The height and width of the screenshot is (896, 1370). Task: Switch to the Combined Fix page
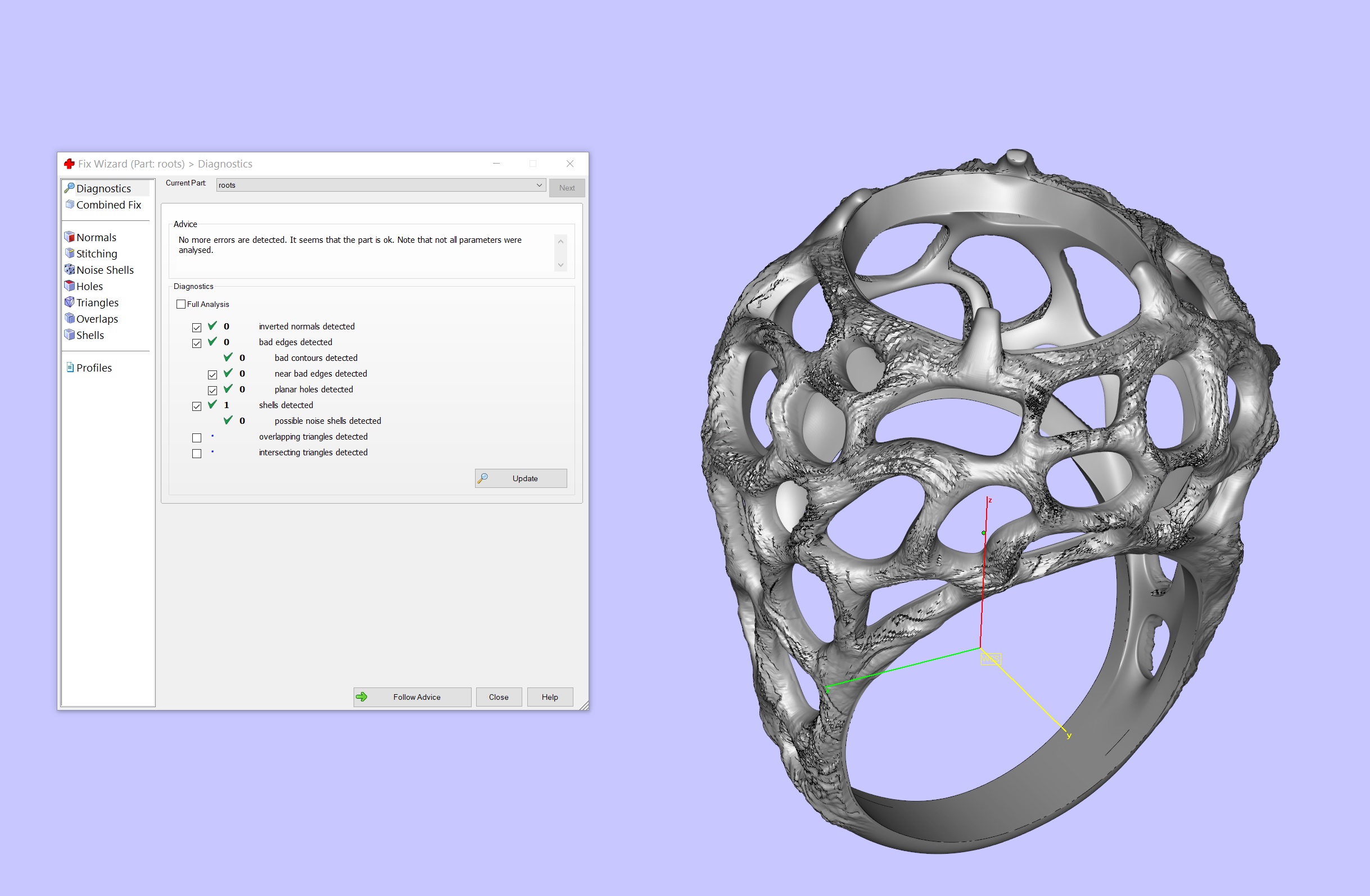108,204
